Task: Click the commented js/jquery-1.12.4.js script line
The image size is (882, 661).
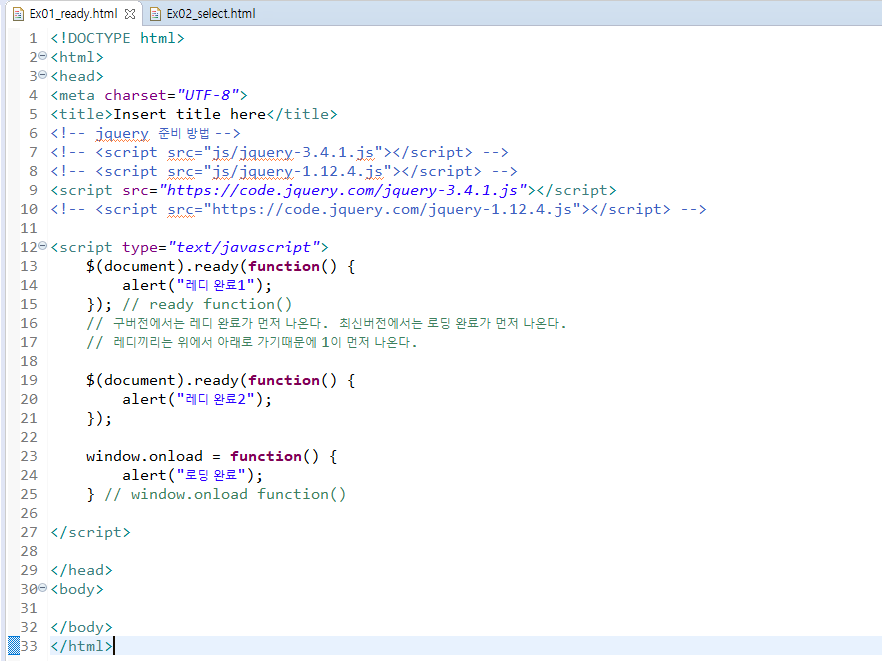Action: pyautogui.click(x=284, y=172)
